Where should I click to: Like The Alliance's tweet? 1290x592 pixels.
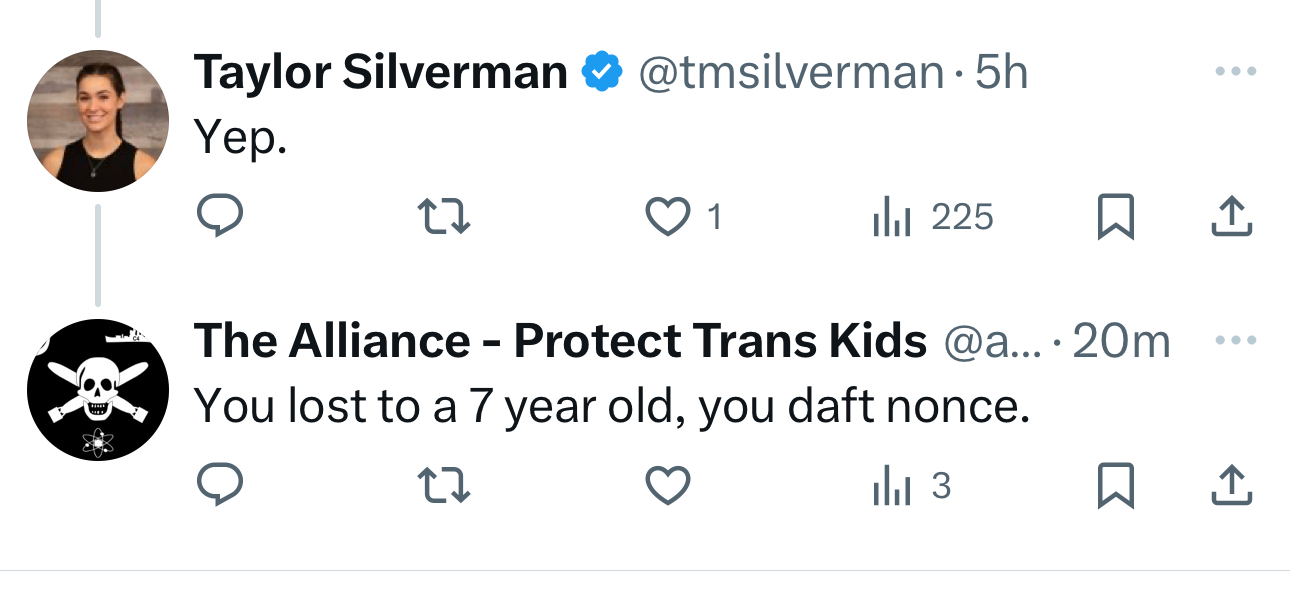tap(668, 486)
